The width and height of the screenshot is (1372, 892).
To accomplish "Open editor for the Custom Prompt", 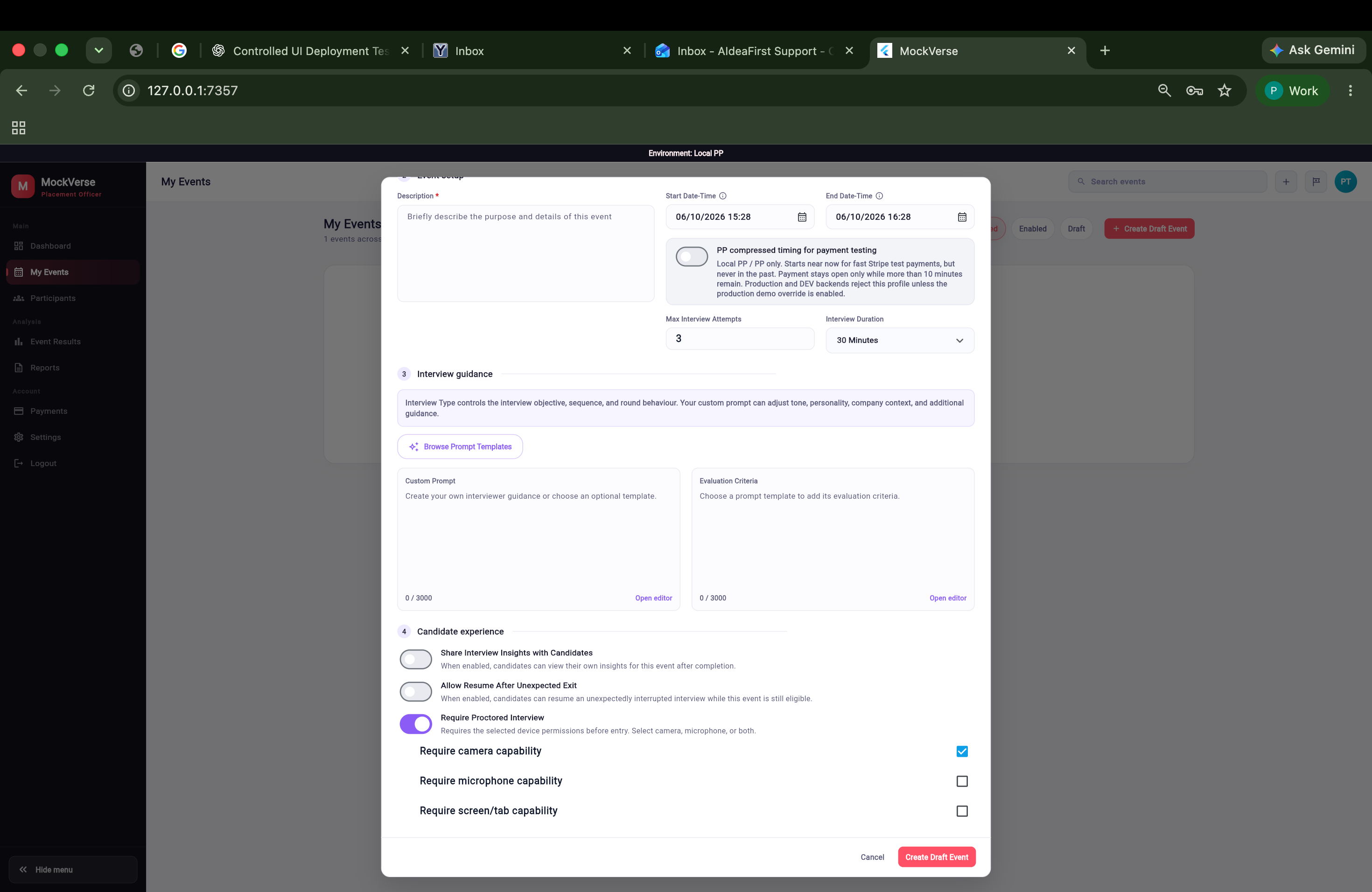I will 654,598.
